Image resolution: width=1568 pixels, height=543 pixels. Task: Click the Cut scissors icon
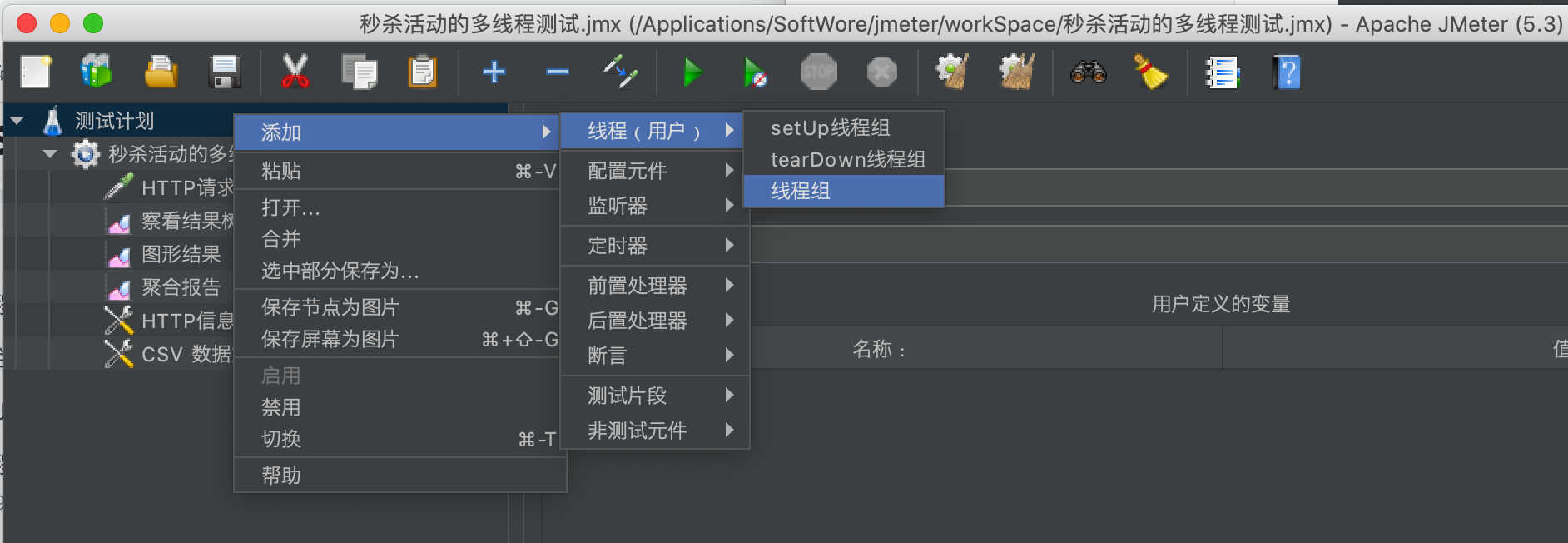pos(295,72)
